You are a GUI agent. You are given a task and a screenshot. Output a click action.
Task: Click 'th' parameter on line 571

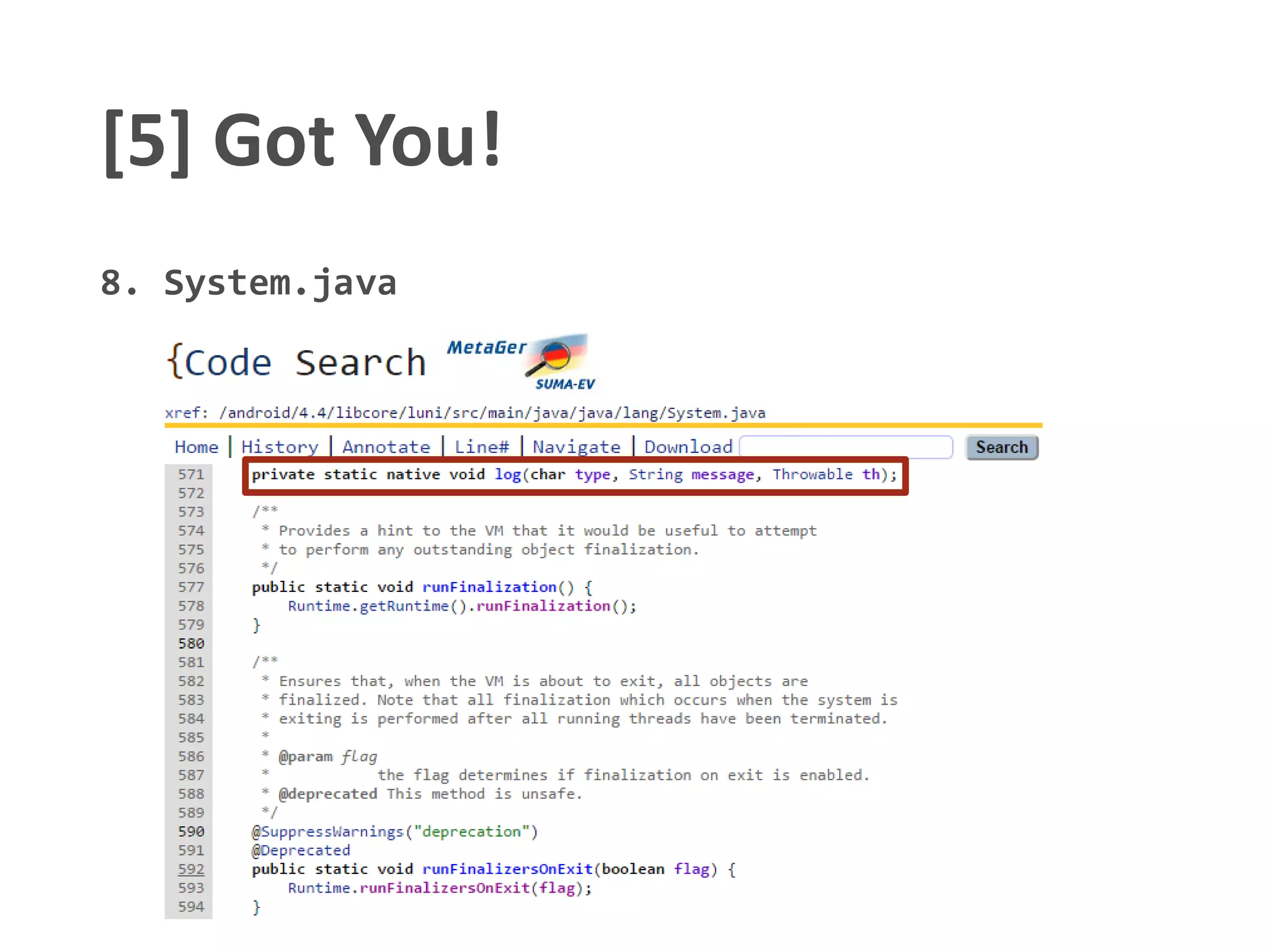point(871,475)
